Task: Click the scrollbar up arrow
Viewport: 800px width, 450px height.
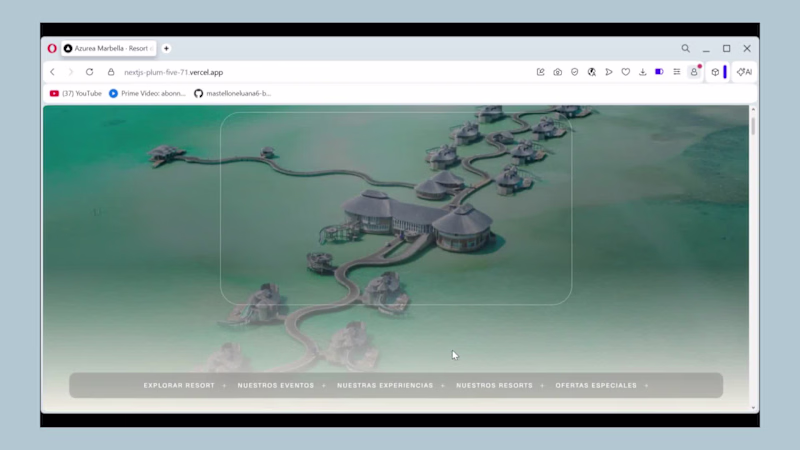Action: (x=753, y=110)
